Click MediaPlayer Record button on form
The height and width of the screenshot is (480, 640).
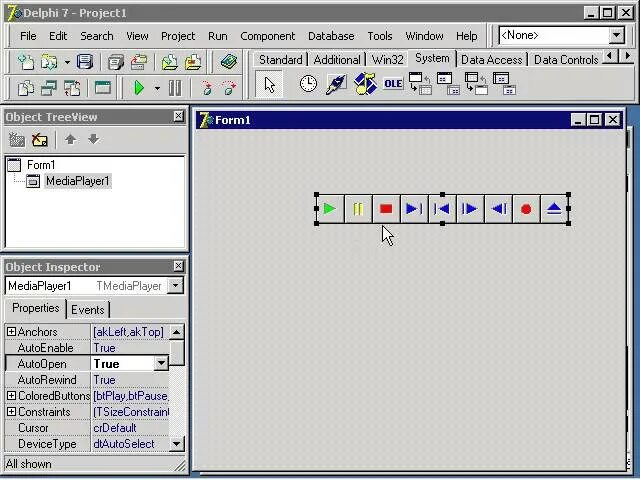click(526, 209)
